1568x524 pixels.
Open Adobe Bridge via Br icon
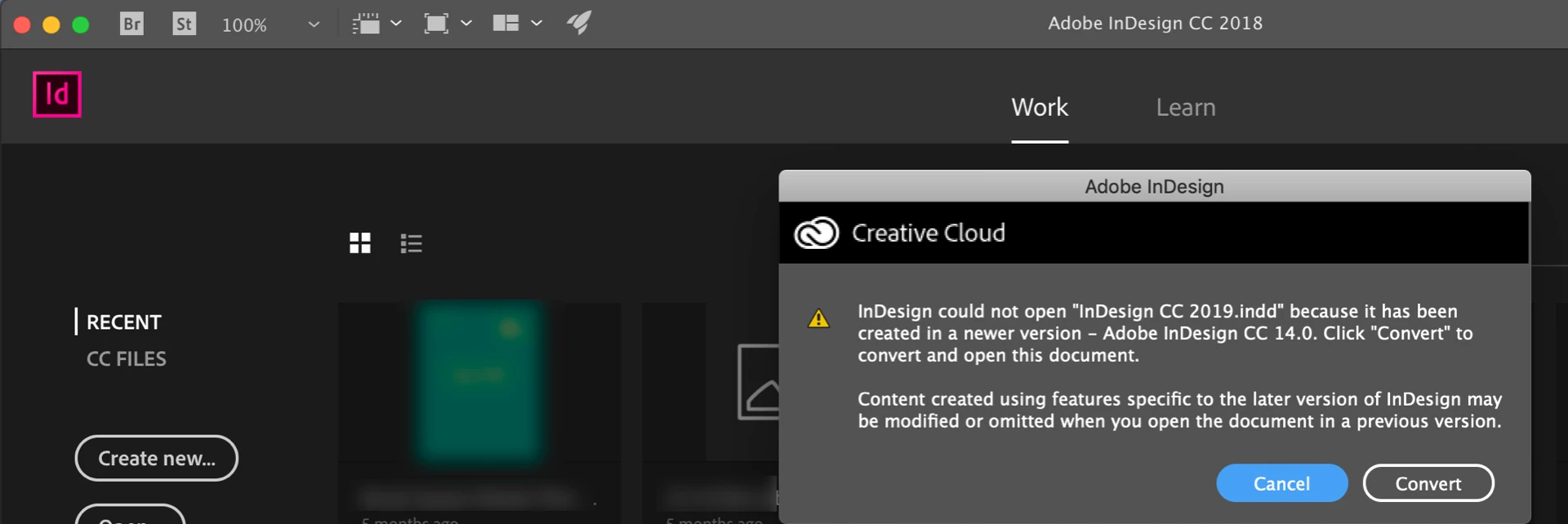tap(131, 24)
